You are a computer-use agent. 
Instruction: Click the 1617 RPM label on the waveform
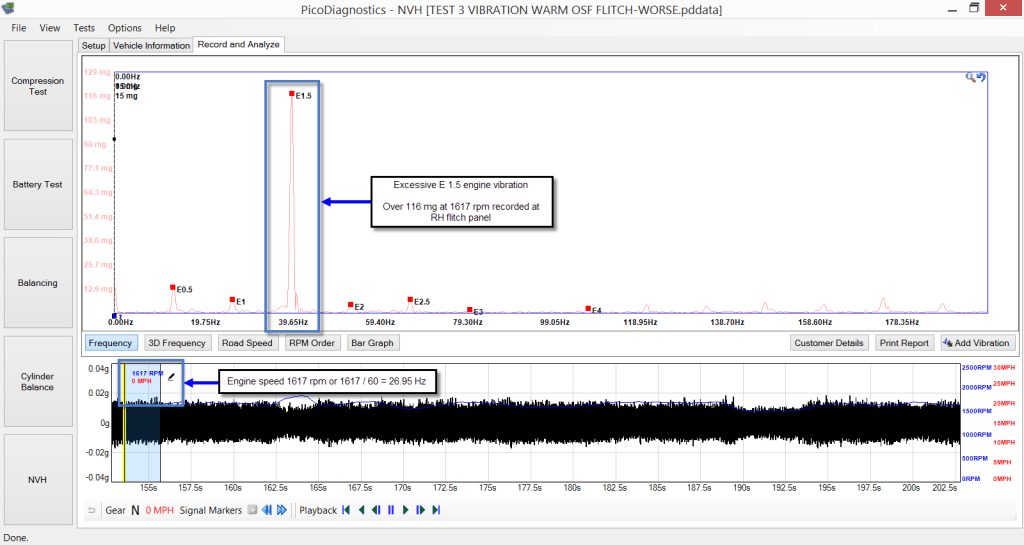[x=147, y=373]
